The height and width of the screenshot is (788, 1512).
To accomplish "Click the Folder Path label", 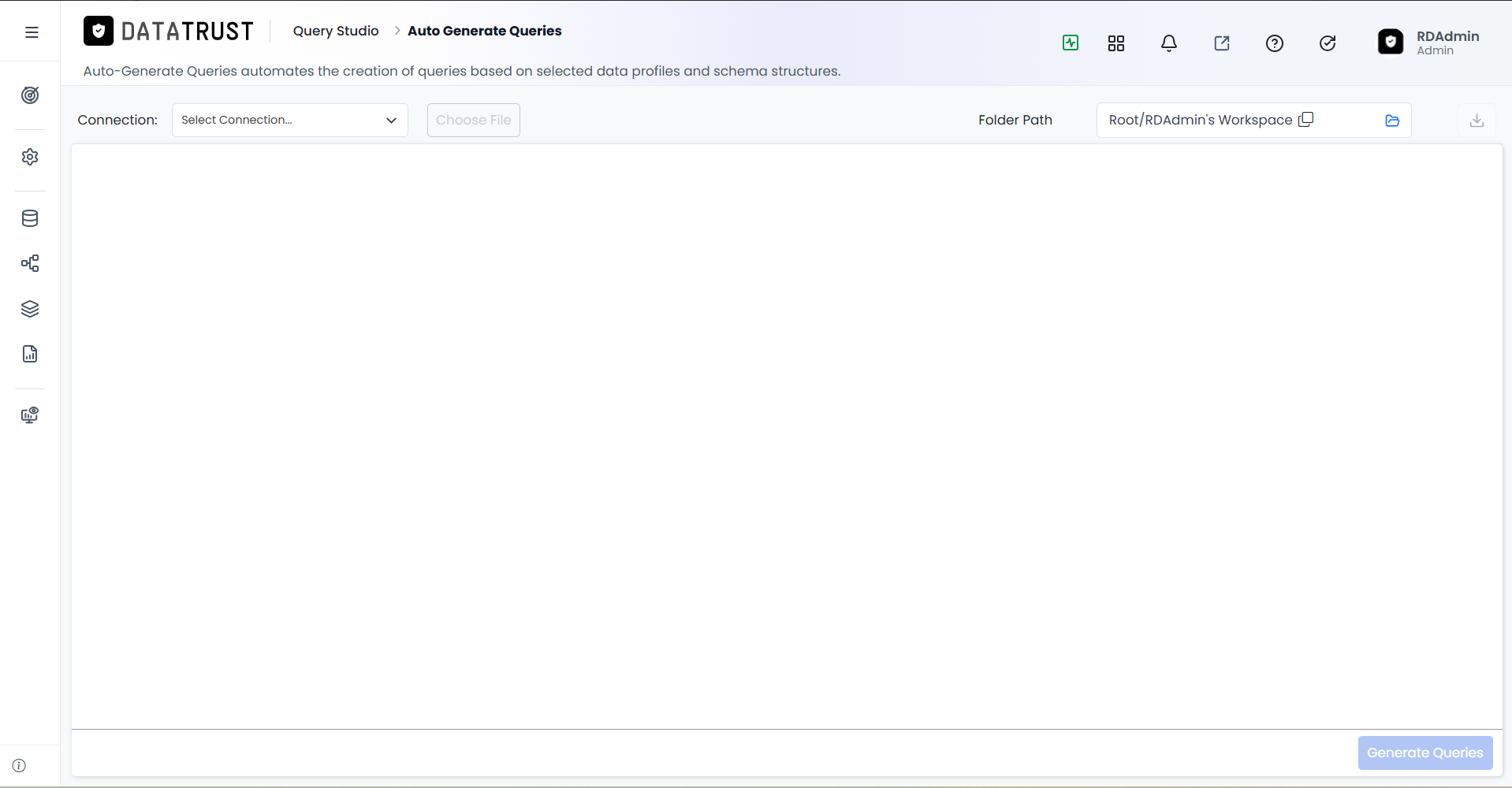I will 1015,120.
